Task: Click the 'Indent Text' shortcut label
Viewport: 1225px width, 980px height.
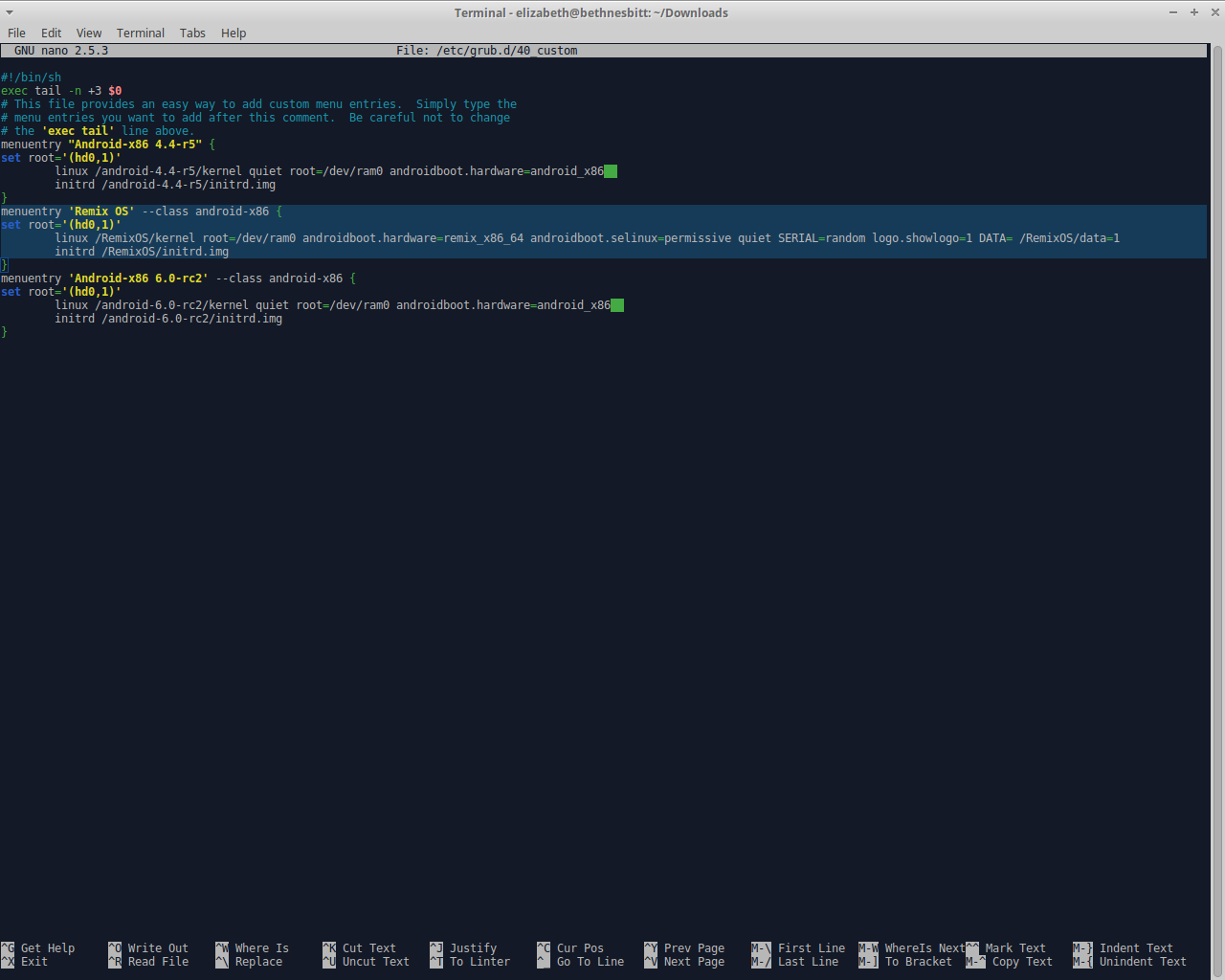Action: [1136, 948]
